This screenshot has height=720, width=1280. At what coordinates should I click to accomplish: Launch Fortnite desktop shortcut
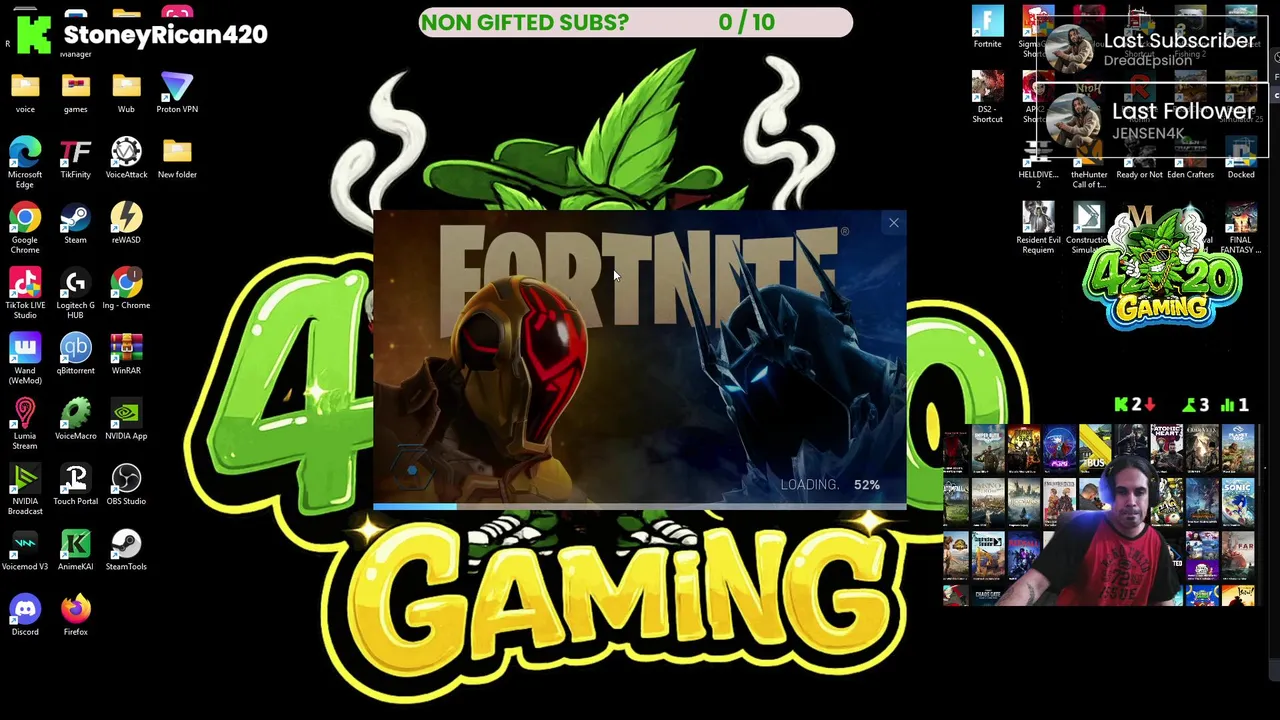point(987,27)
